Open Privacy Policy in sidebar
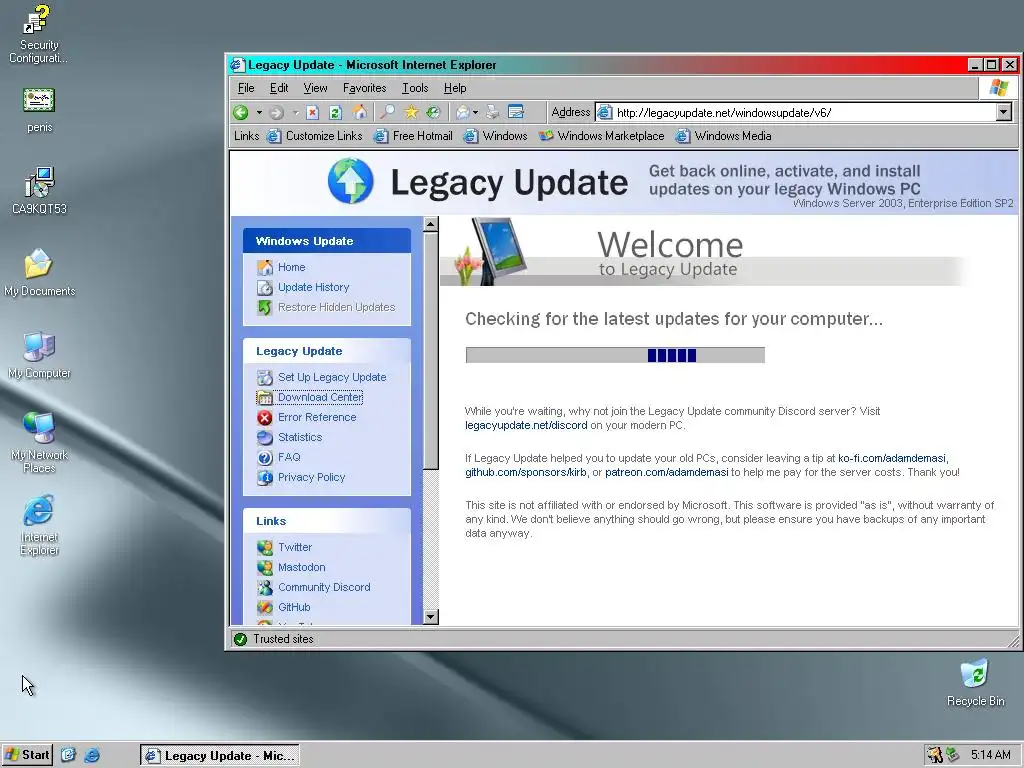This screenshot has height=768, width=1024. coord(312,477)
